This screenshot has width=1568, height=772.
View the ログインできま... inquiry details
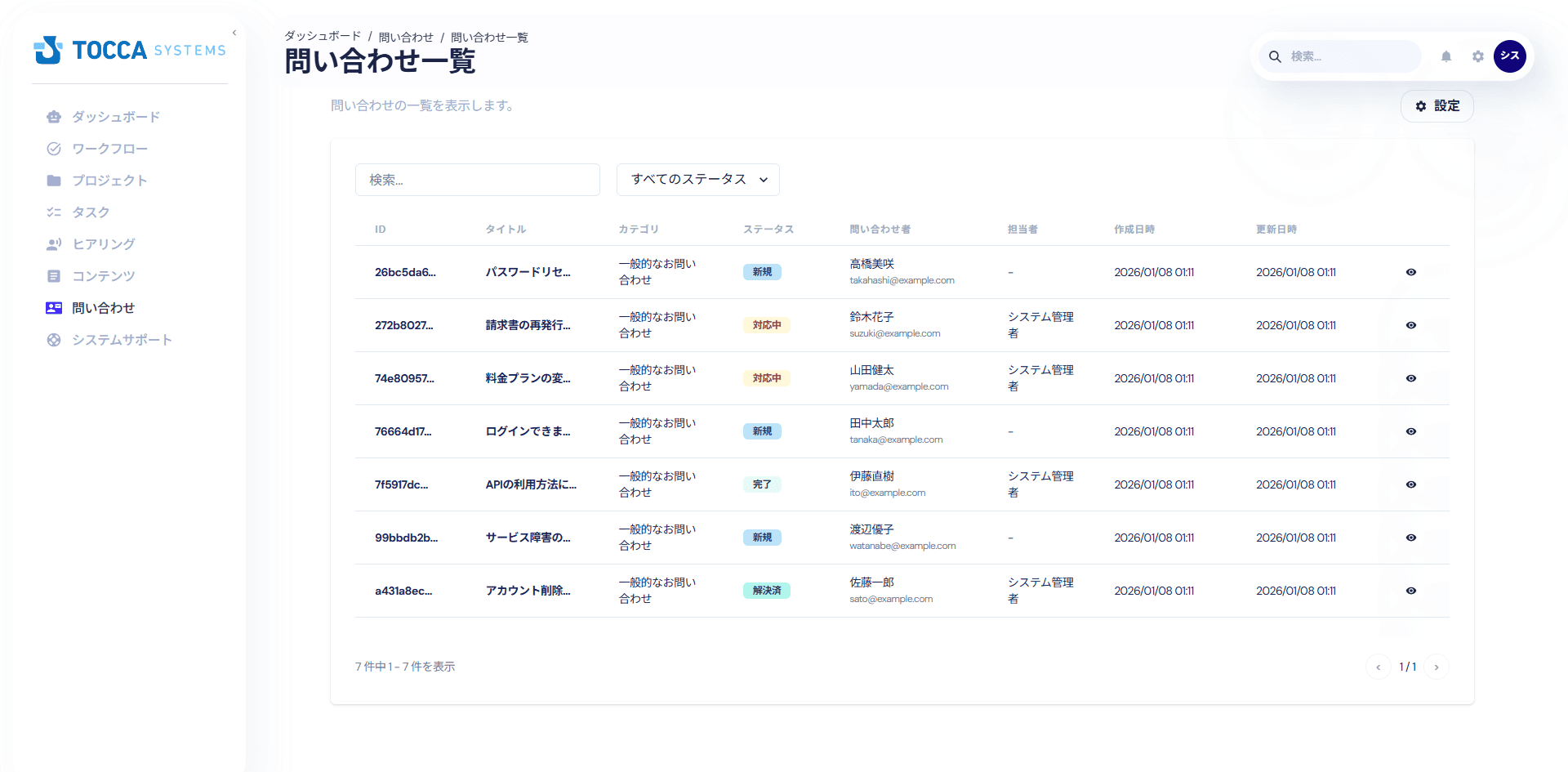click(1411, 431)
